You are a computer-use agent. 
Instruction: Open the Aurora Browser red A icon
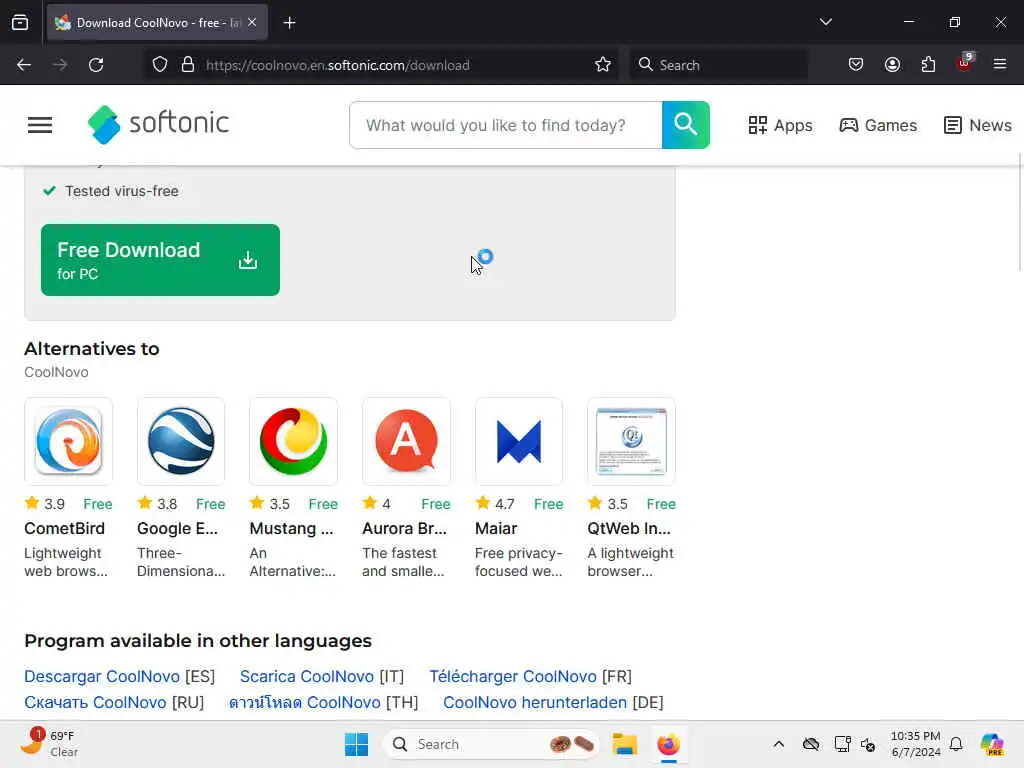point(406,441)
